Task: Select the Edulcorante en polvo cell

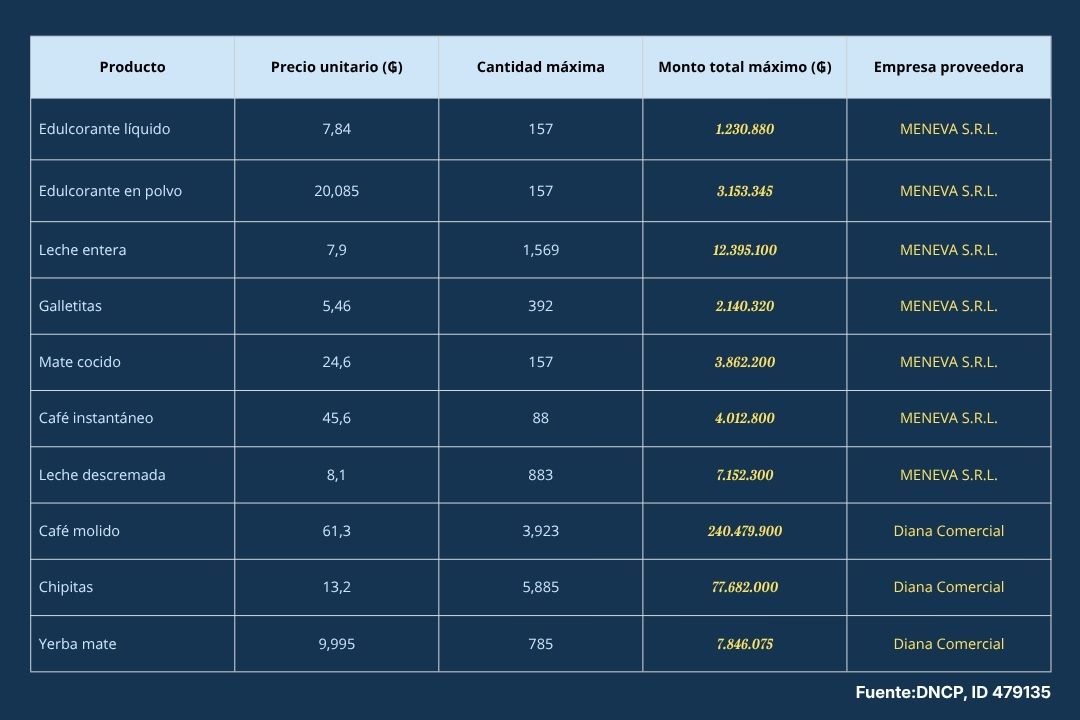Action: click(x=110, y=191)
